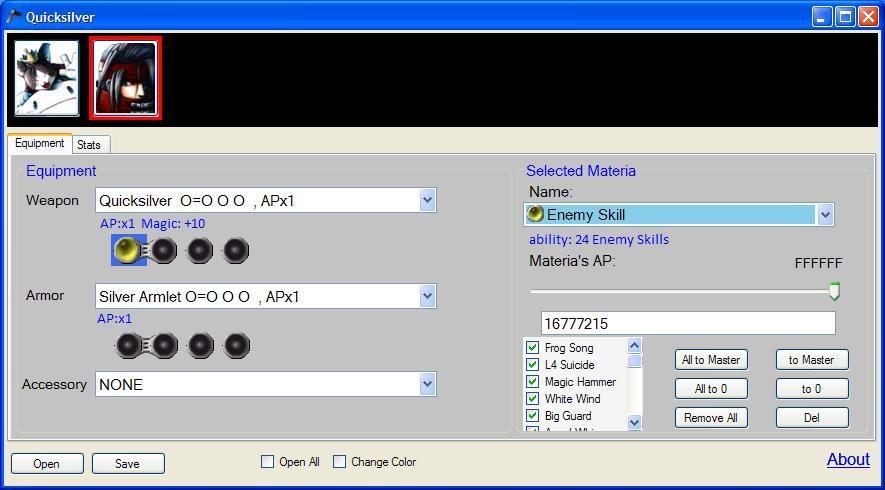Select the yellow Enemy Skill materia slot
885x490 pixels.
pos(128,250)
